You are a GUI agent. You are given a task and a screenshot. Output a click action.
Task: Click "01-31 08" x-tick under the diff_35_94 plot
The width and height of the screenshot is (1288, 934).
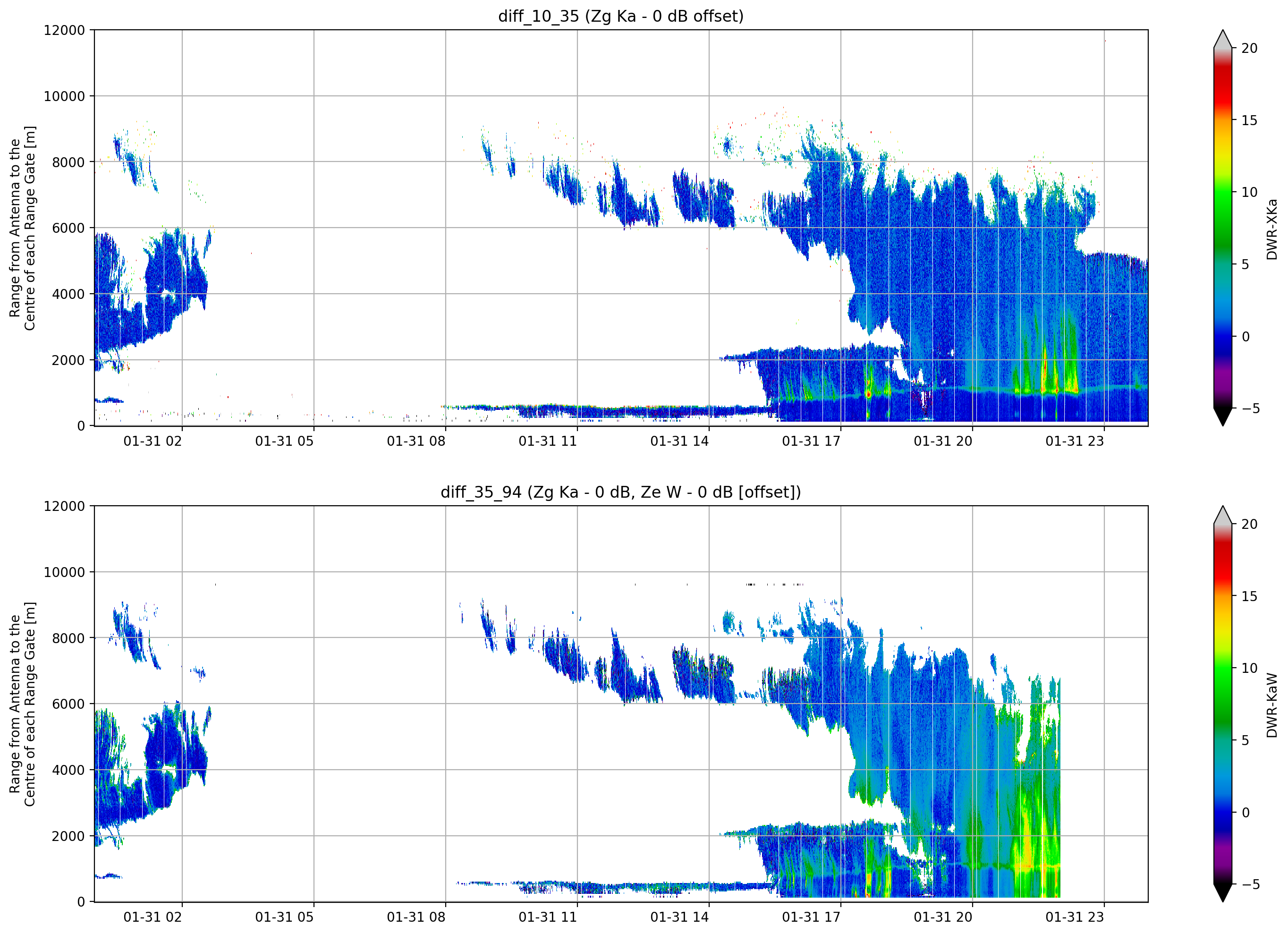[x=416, y=917]
